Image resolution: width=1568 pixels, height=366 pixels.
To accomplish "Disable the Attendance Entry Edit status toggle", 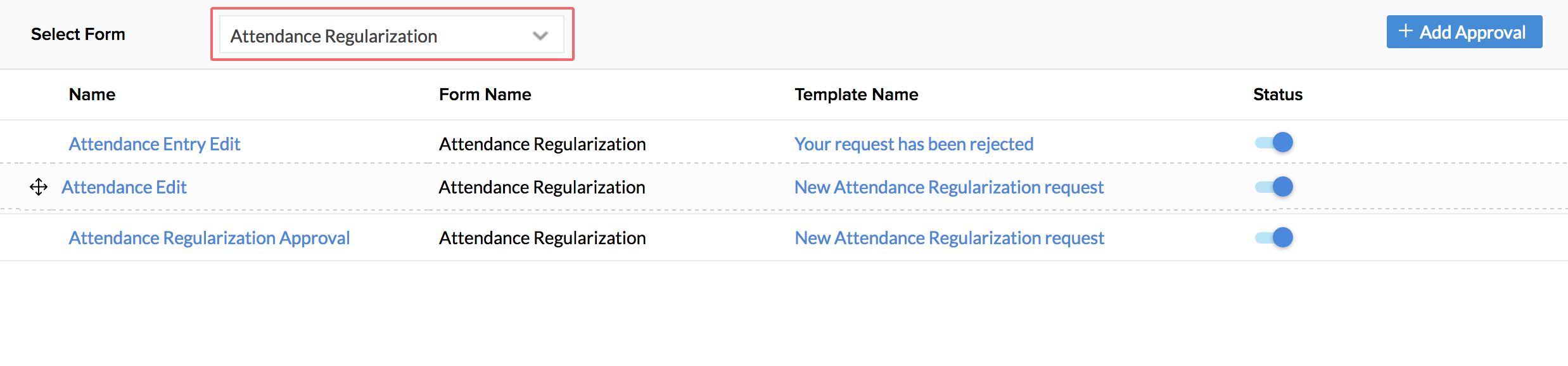I will pyautogui.click(x=1274, y=143).
